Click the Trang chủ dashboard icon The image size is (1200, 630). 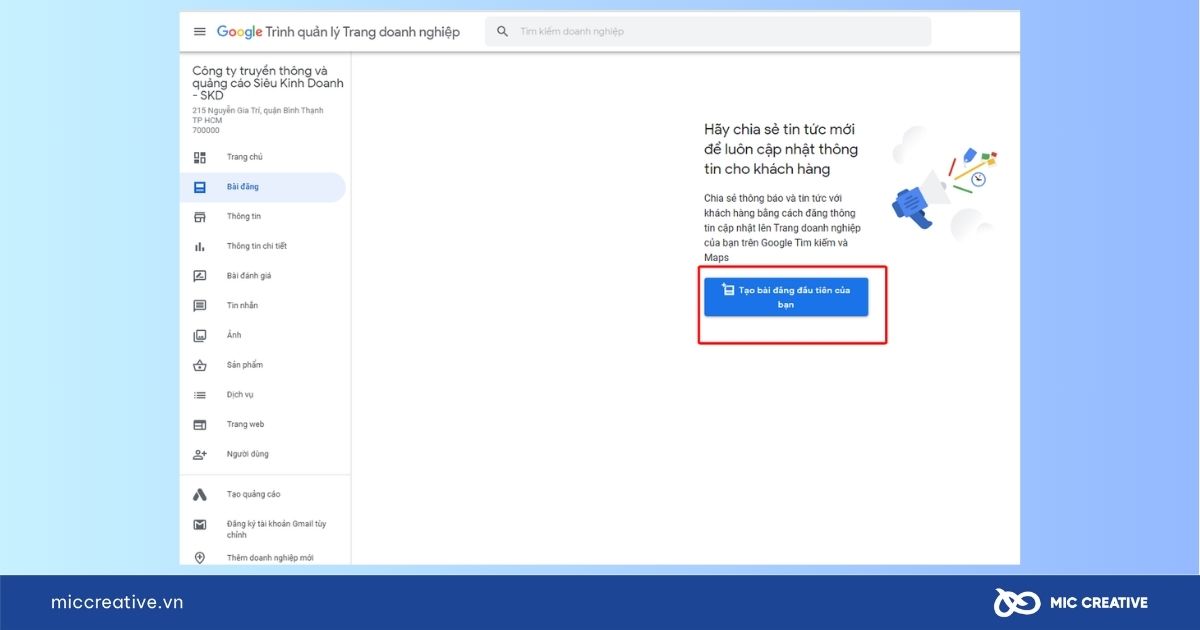[x=200, y=157]
